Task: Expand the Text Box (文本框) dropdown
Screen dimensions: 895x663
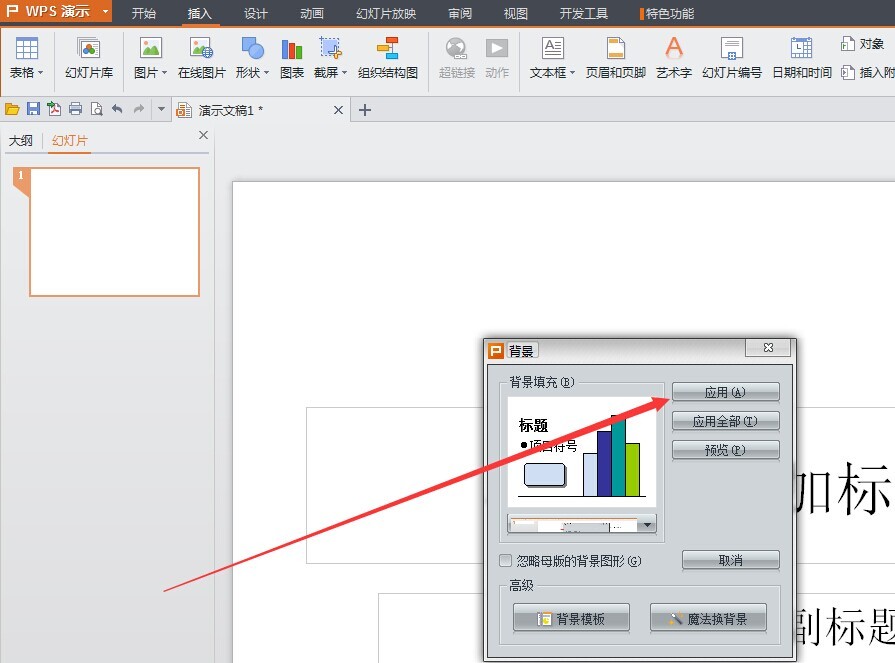Action: pos(572,73)
